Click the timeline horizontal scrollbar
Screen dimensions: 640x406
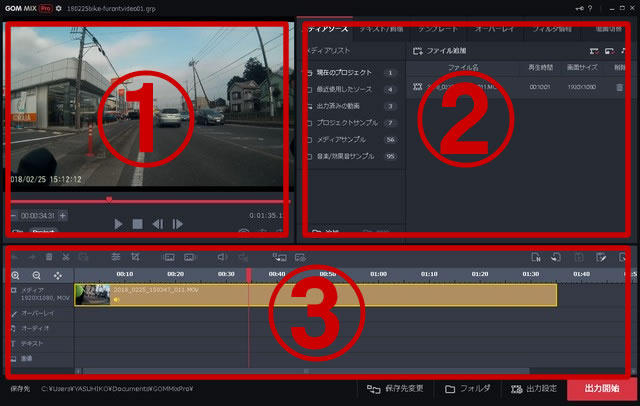[306, 371]
